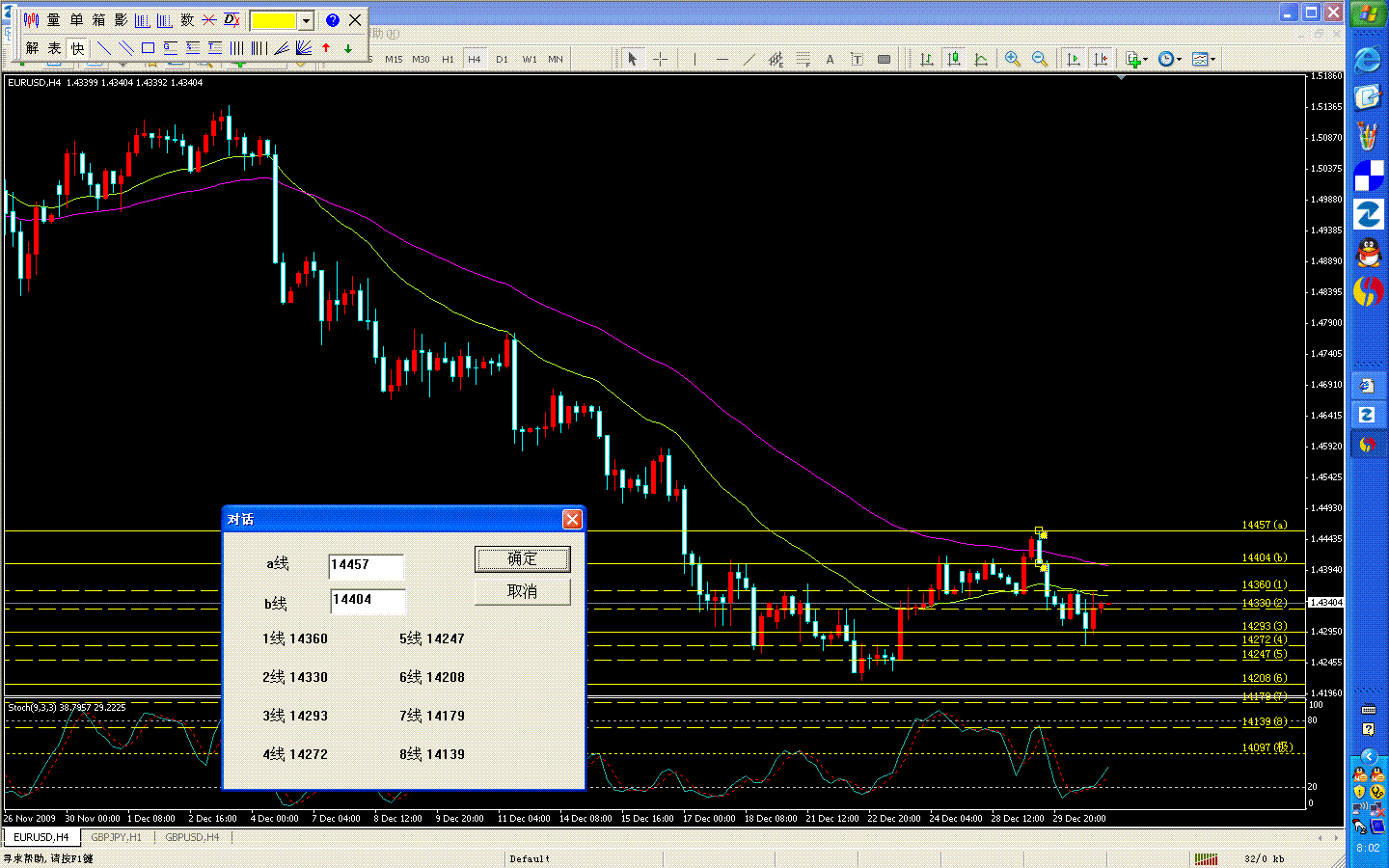
Task: Click the red crossed-lines icon
Action: point(209,19)
